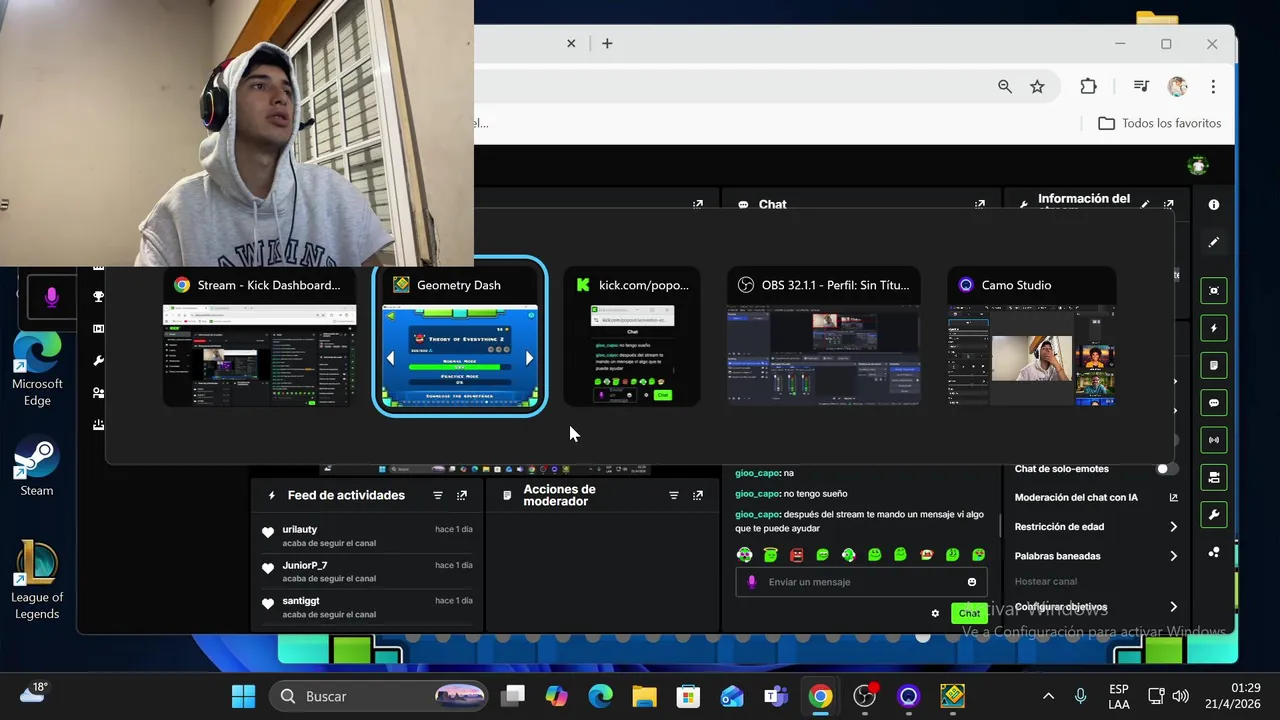Click chat bubble icon in right sidebar
This screenshot has height=720, width=1280.
point(1214,403)
